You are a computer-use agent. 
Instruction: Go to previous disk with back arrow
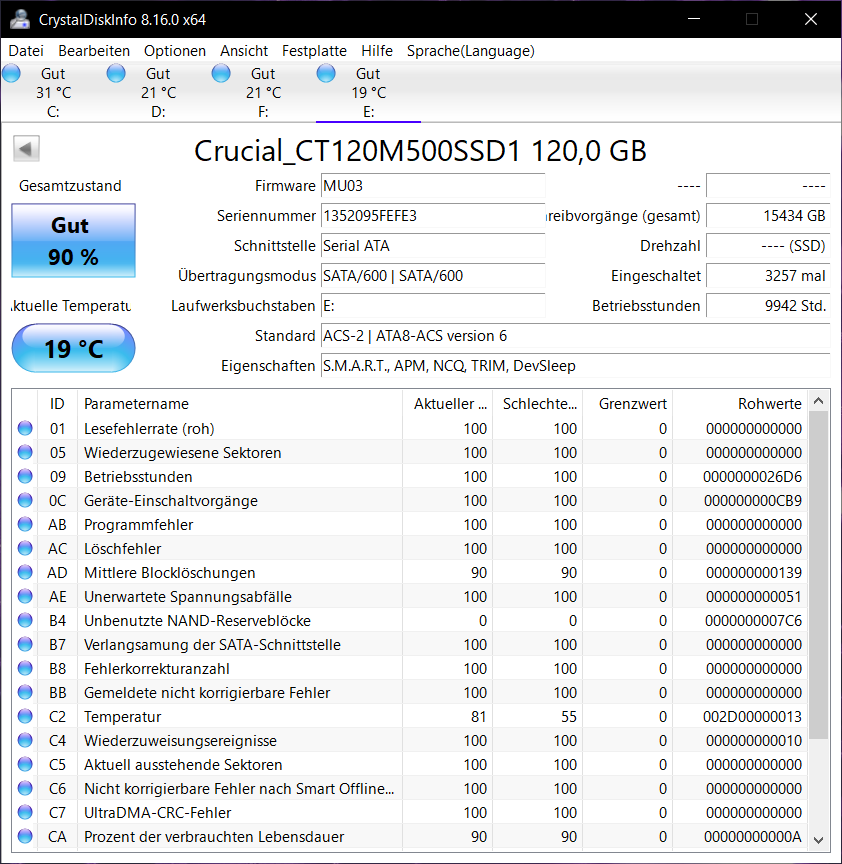[26, 149]
